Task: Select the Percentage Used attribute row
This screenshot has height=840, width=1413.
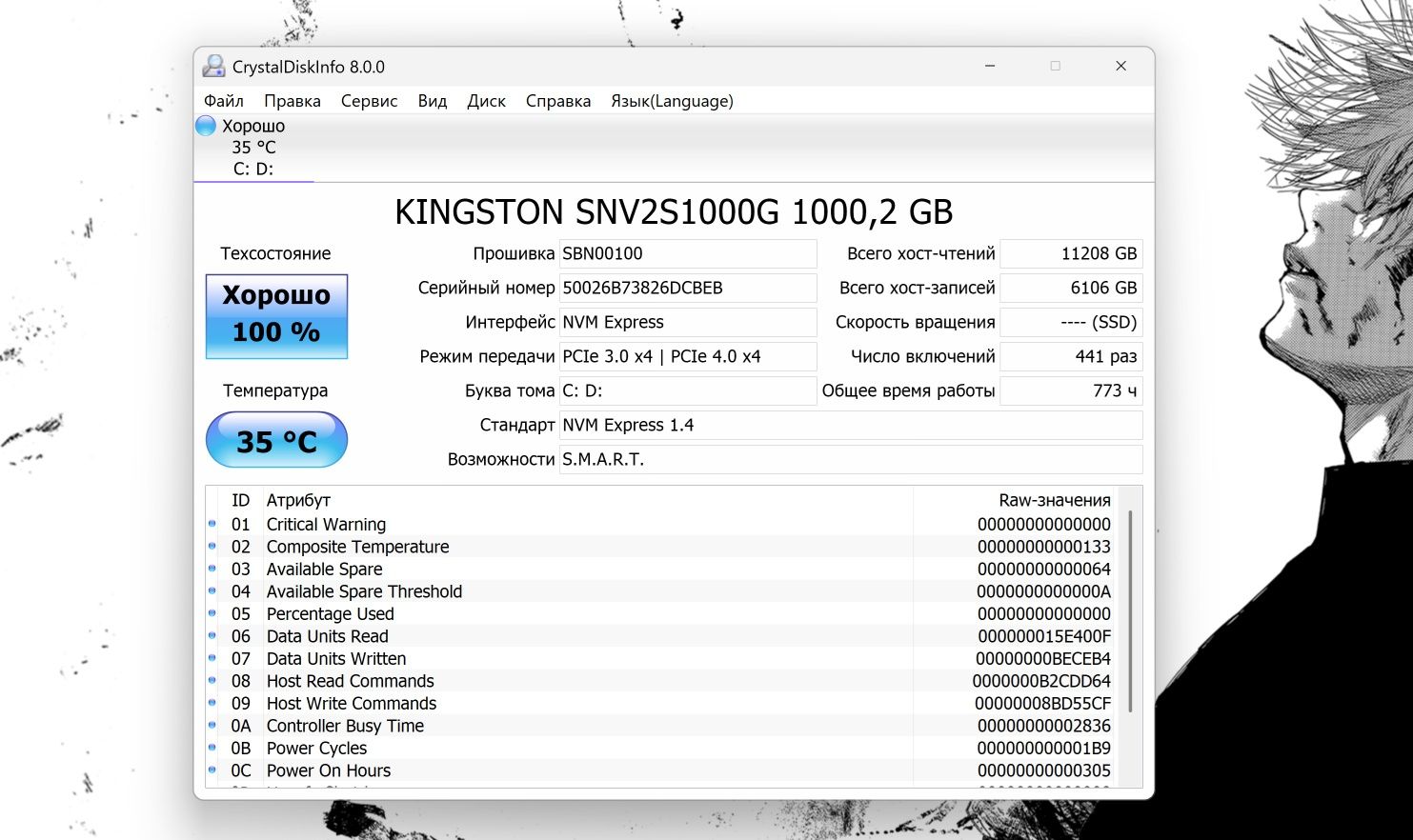Action: [661, 613]
